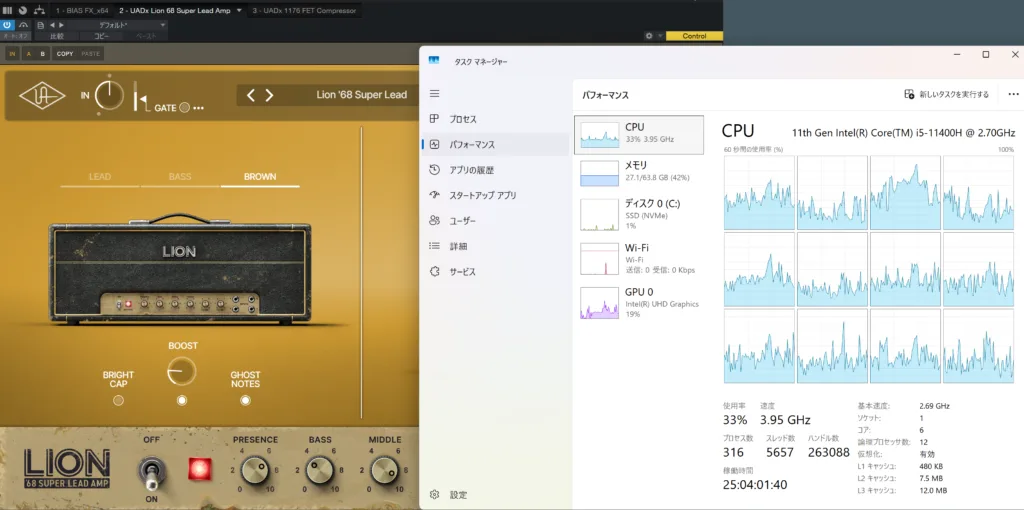Viewport: 1024px width, 510px height.
Task: Adjust the BASS tone knob
Action: (319, 470)
